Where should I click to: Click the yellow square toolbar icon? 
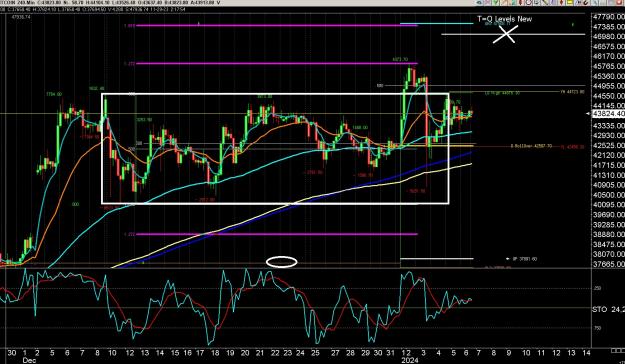point(570,2)
